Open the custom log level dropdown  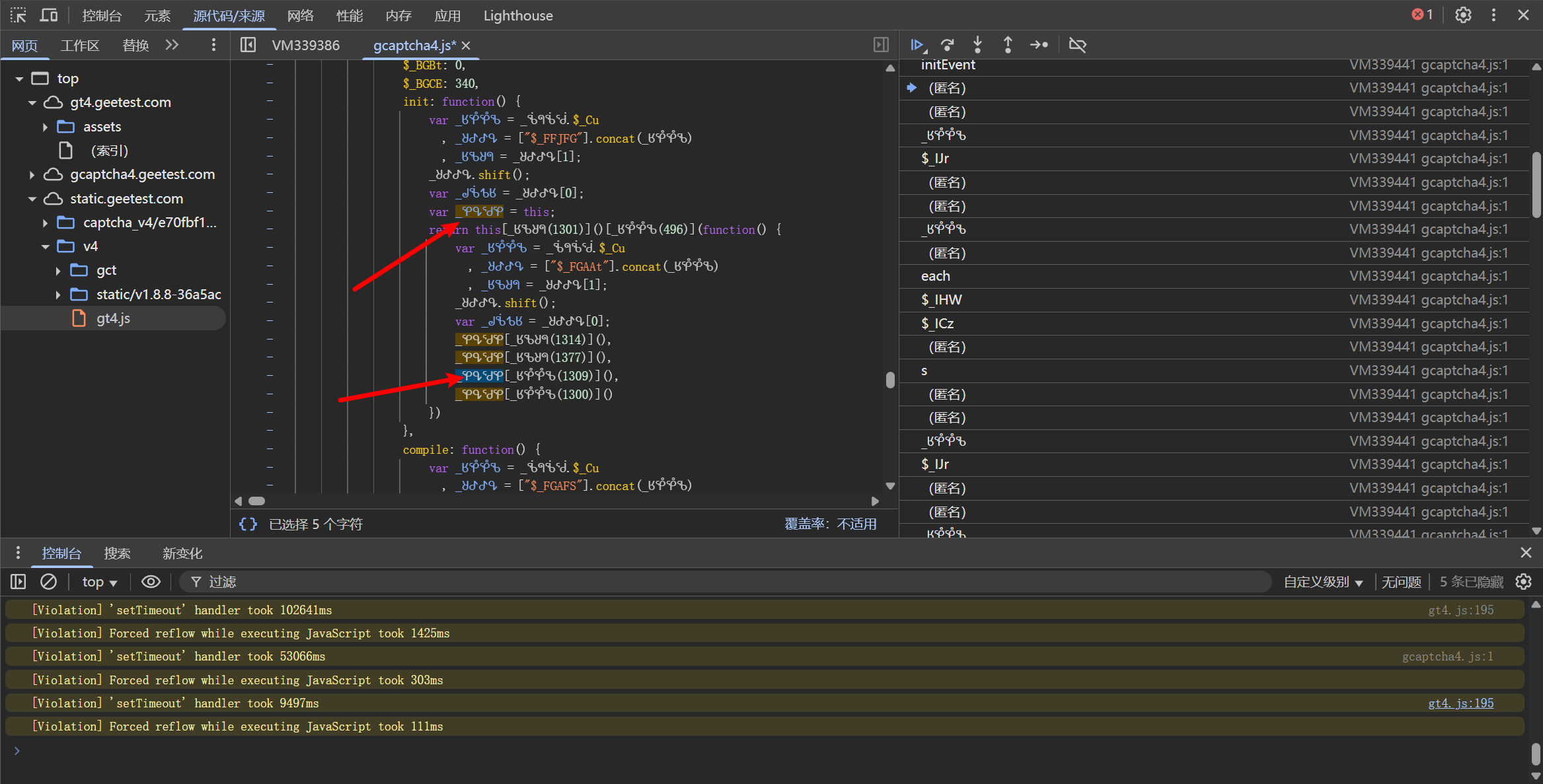(x=1323, y=582)
